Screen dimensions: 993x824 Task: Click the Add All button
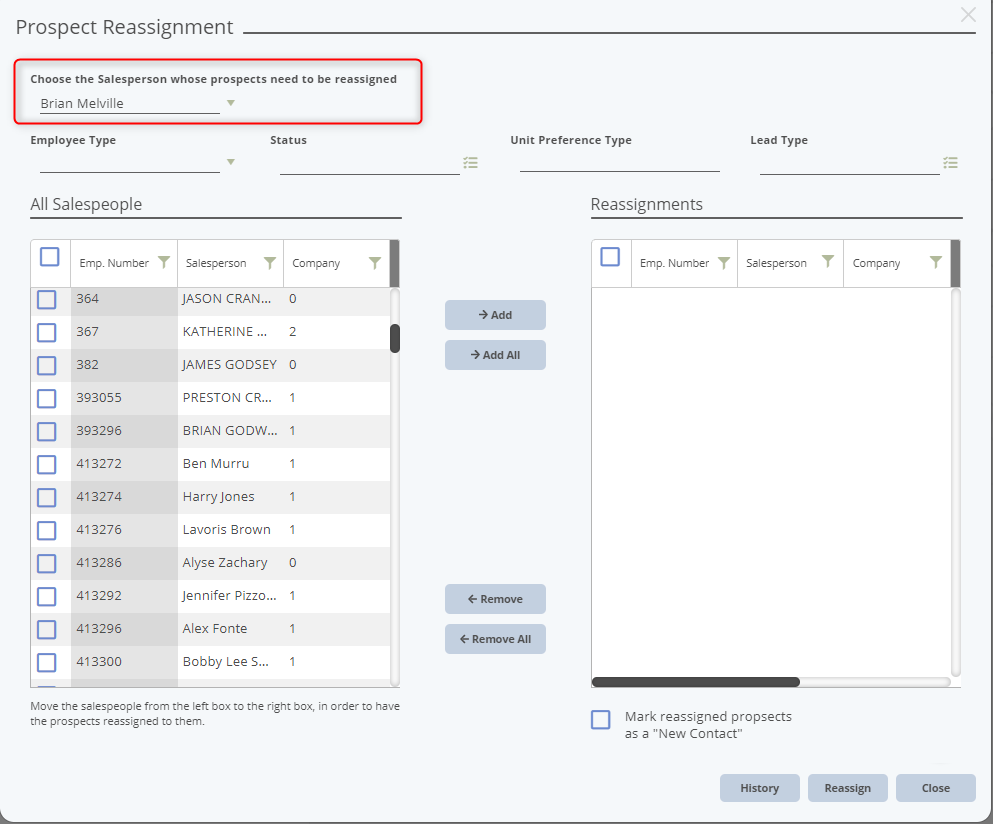click(x=495, y=354)
